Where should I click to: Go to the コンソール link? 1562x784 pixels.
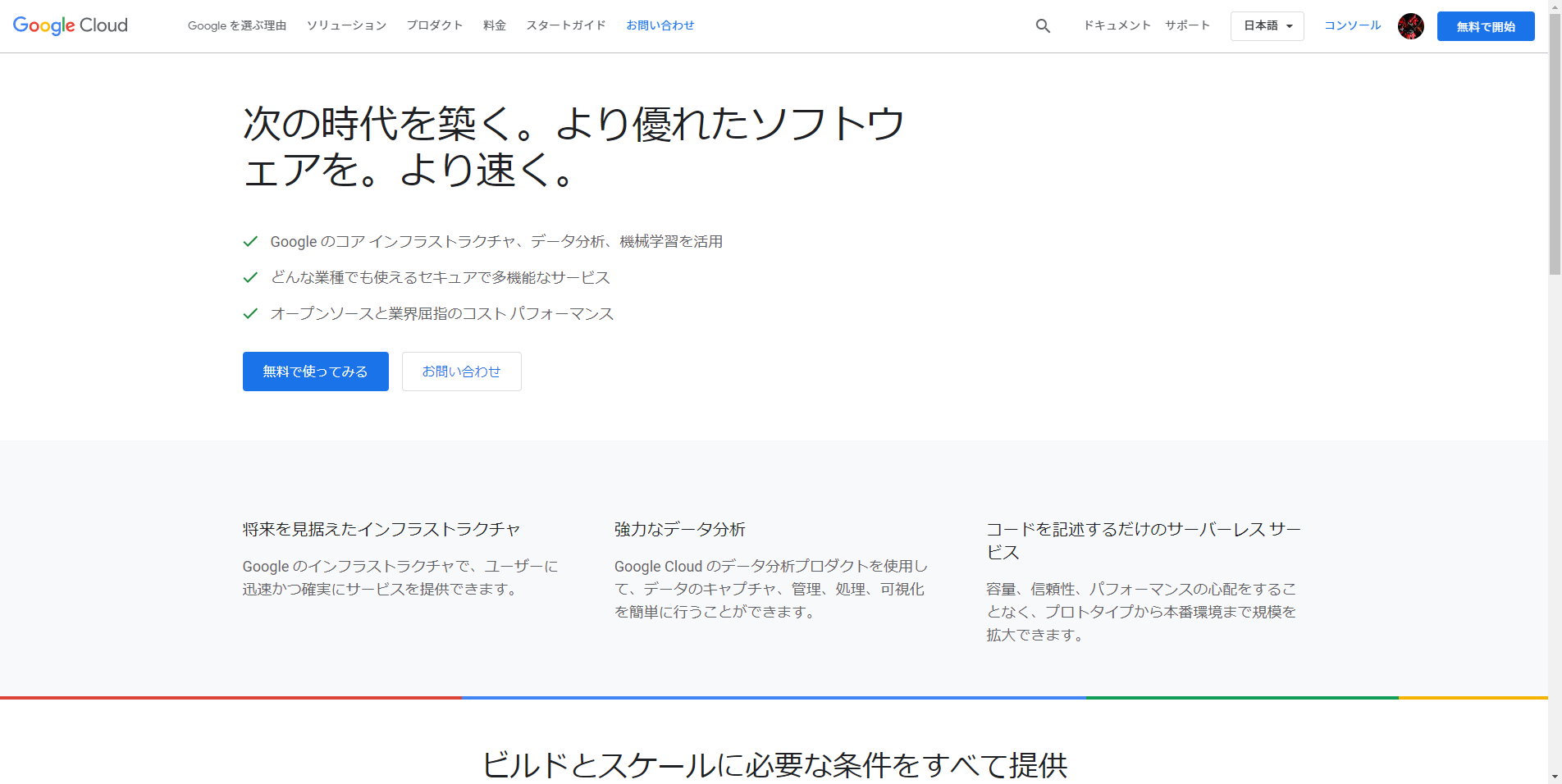click(x=1353, y=25)
